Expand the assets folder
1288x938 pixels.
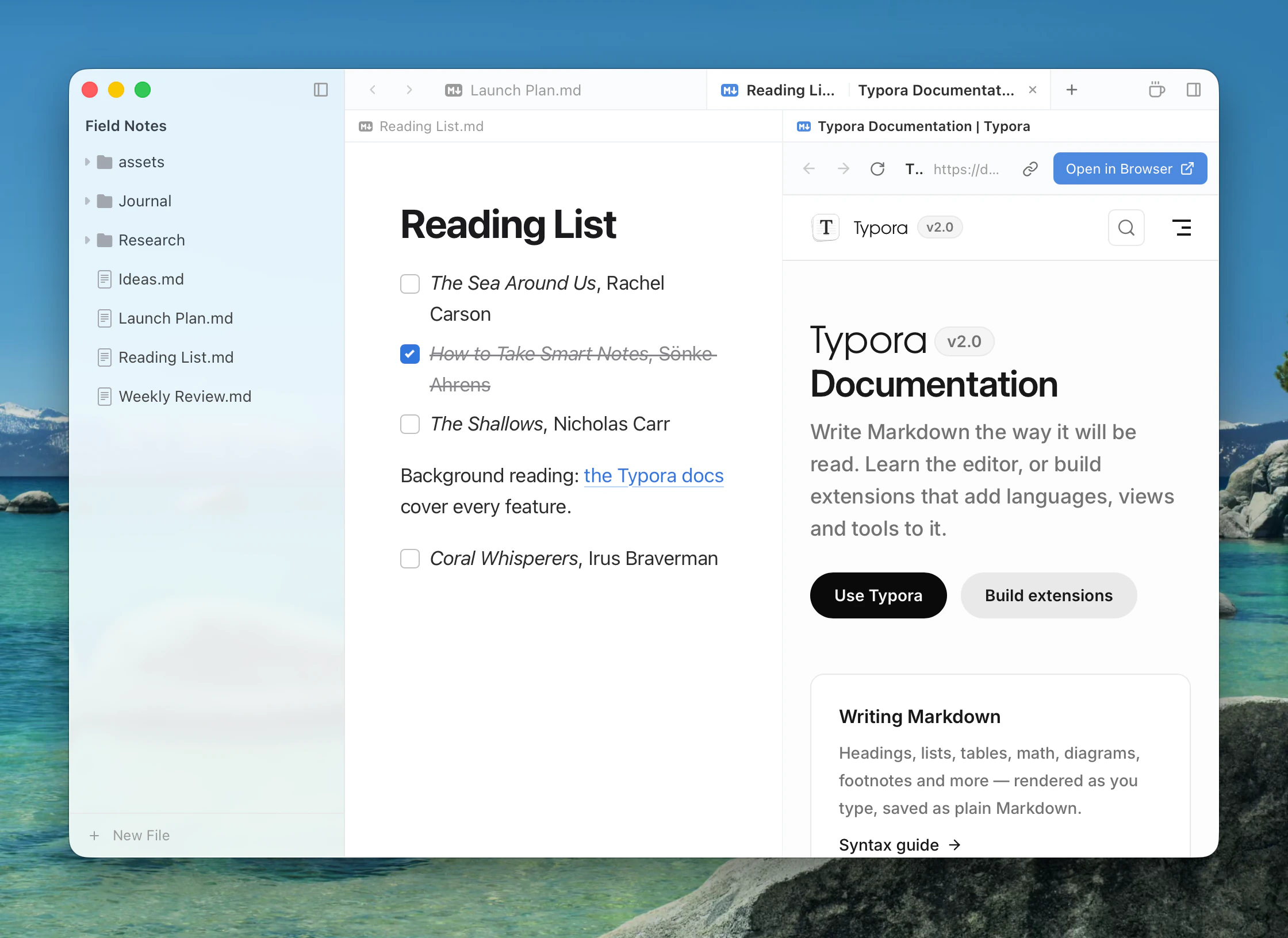point(87,162)
